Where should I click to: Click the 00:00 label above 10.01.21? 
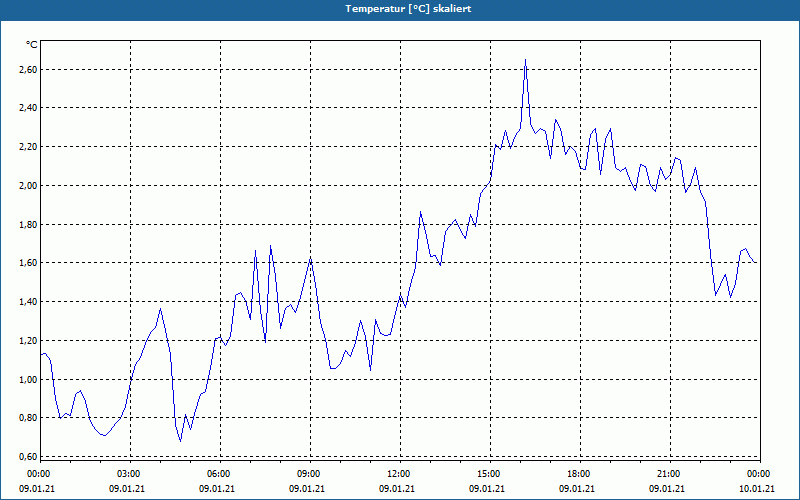760,474
